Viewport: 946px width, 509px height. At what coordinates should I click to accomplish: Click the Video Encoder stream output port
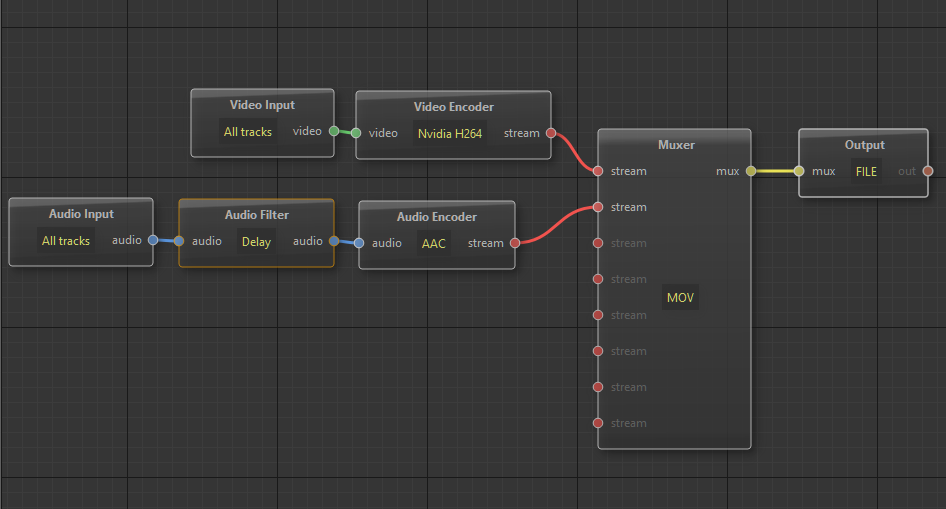(551, 133)
